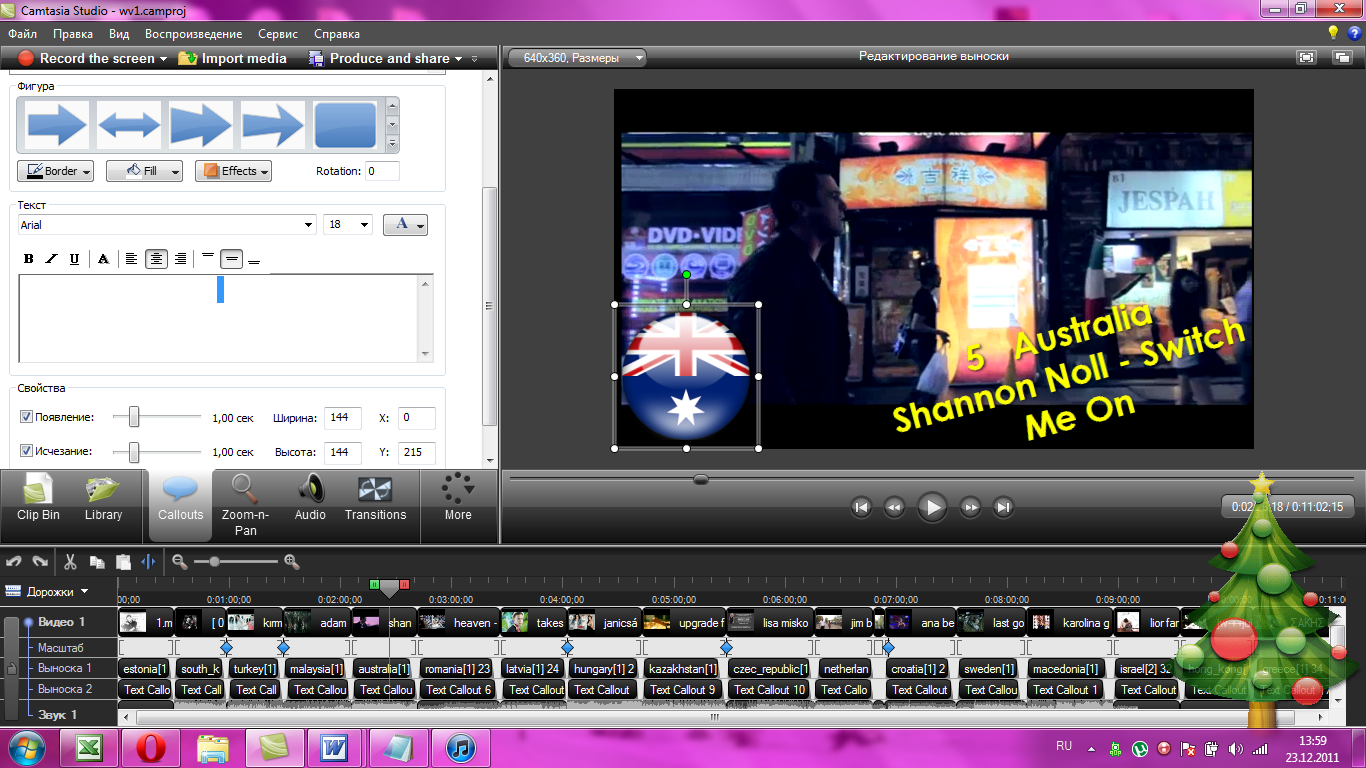The height and width of the screenshot is (768, 1366).
Task: Adjust the Появление duration slider
Action: tap(133, 417)
